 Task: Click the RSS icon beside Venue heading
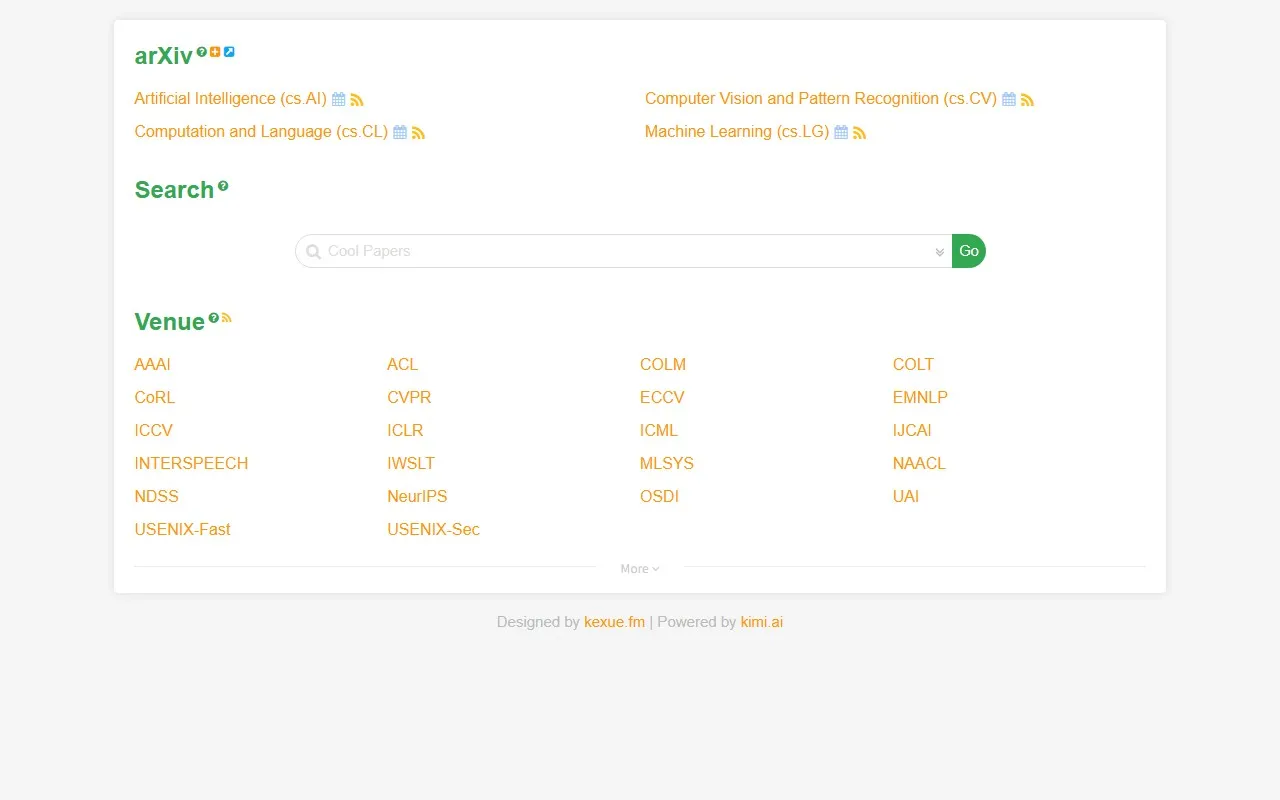tap(227, 317)
